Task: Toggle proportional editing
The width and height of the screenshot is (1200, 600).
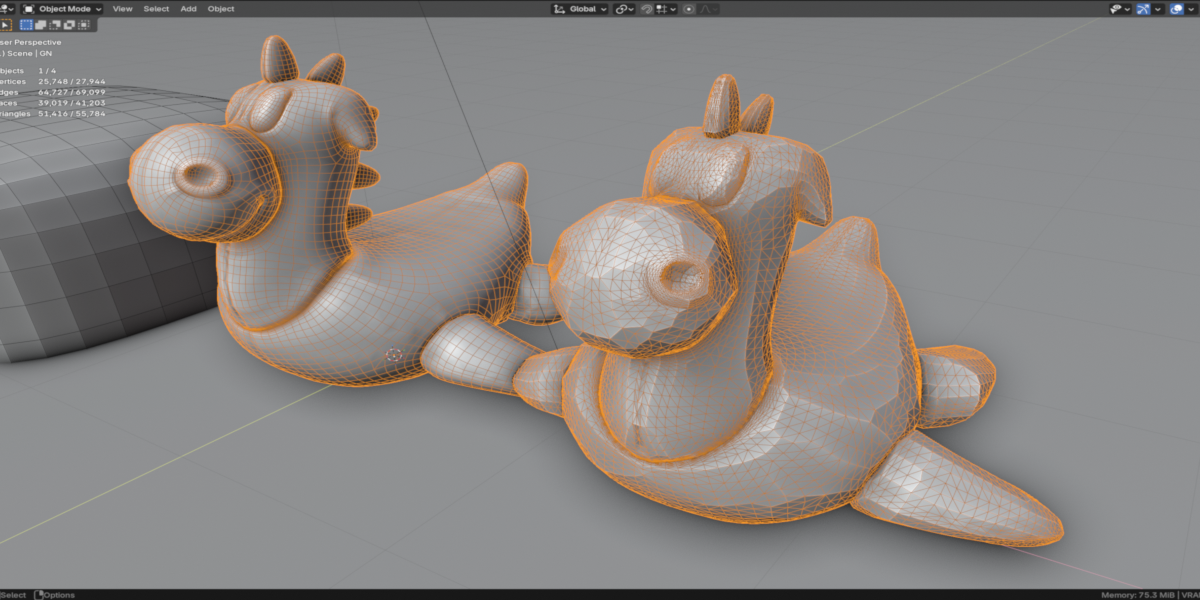Action: 689,9
